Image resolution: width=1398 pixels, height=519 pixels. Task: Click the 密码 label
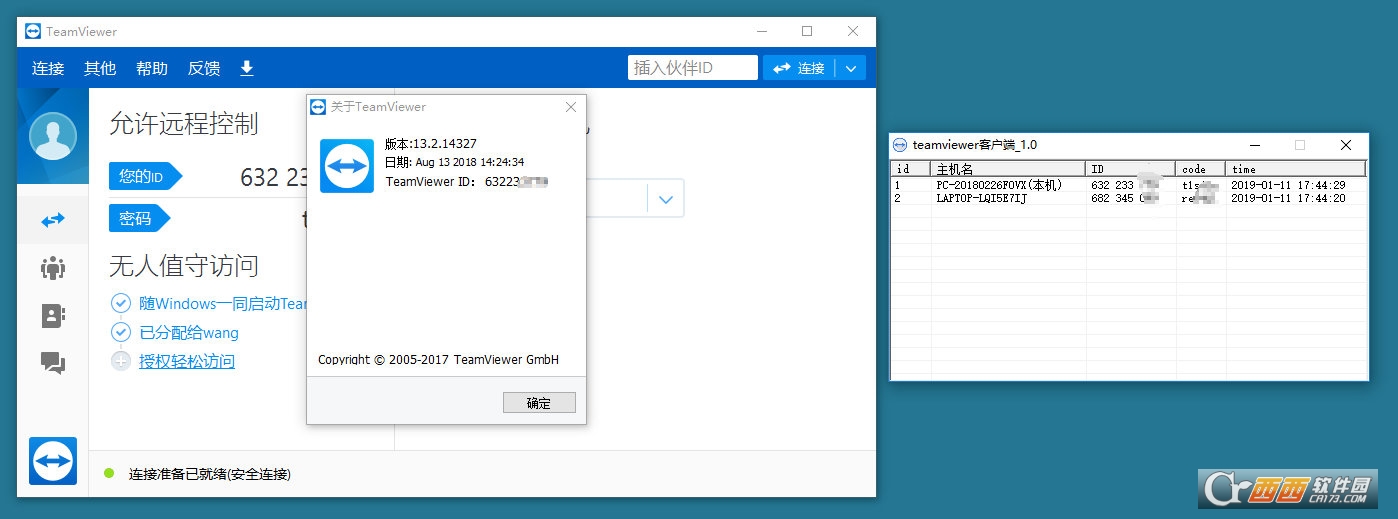click(139, 218)
